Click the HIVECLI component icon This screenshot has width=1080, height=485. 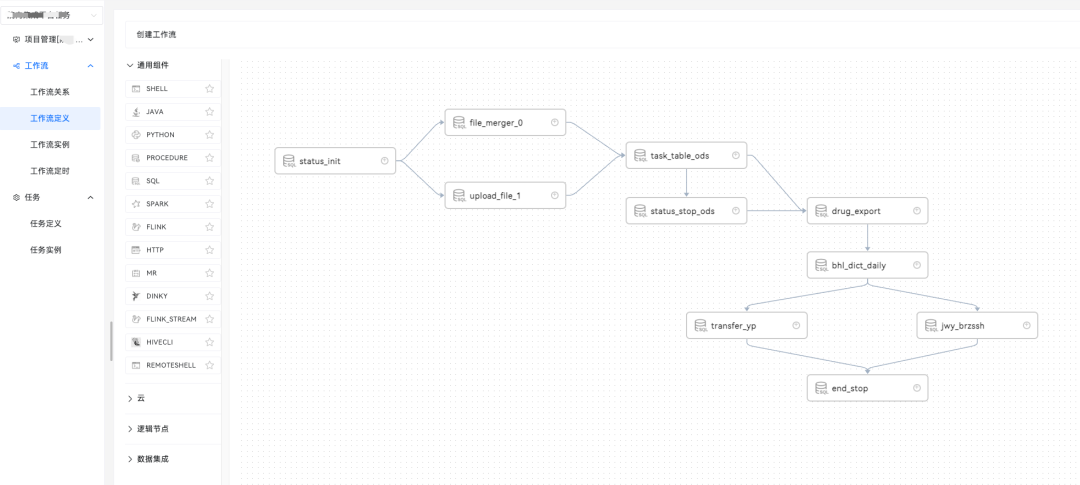136,342
